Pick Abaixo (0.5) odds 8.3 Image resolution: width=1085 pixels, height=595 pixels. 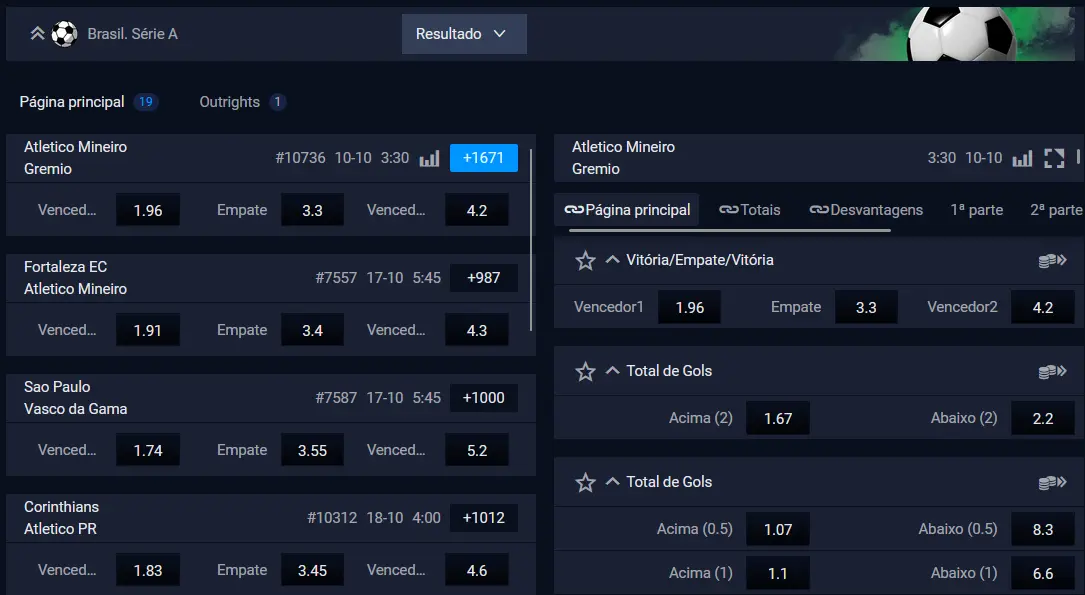tap(1042, 530)
